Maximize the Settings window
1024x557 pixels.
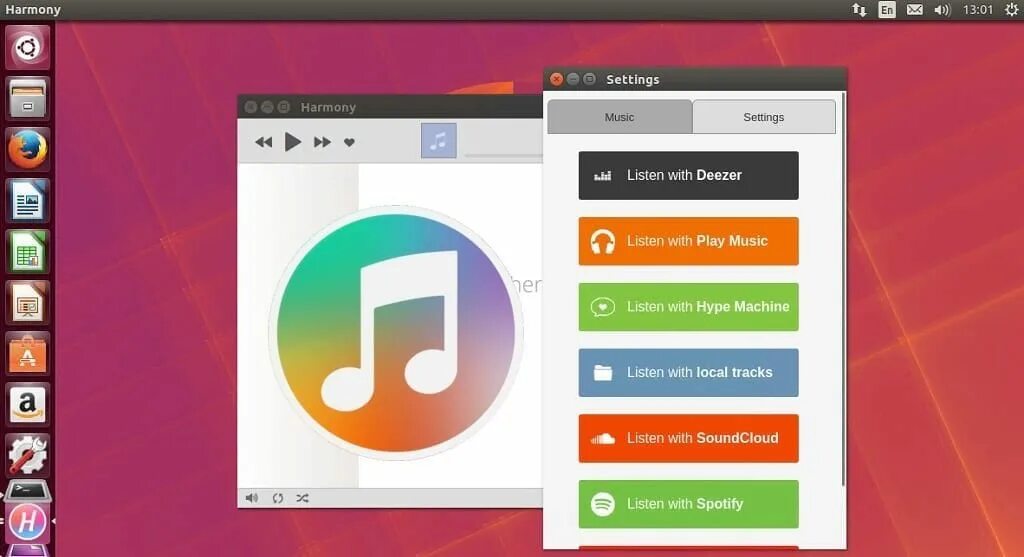[x=589, y=79]
